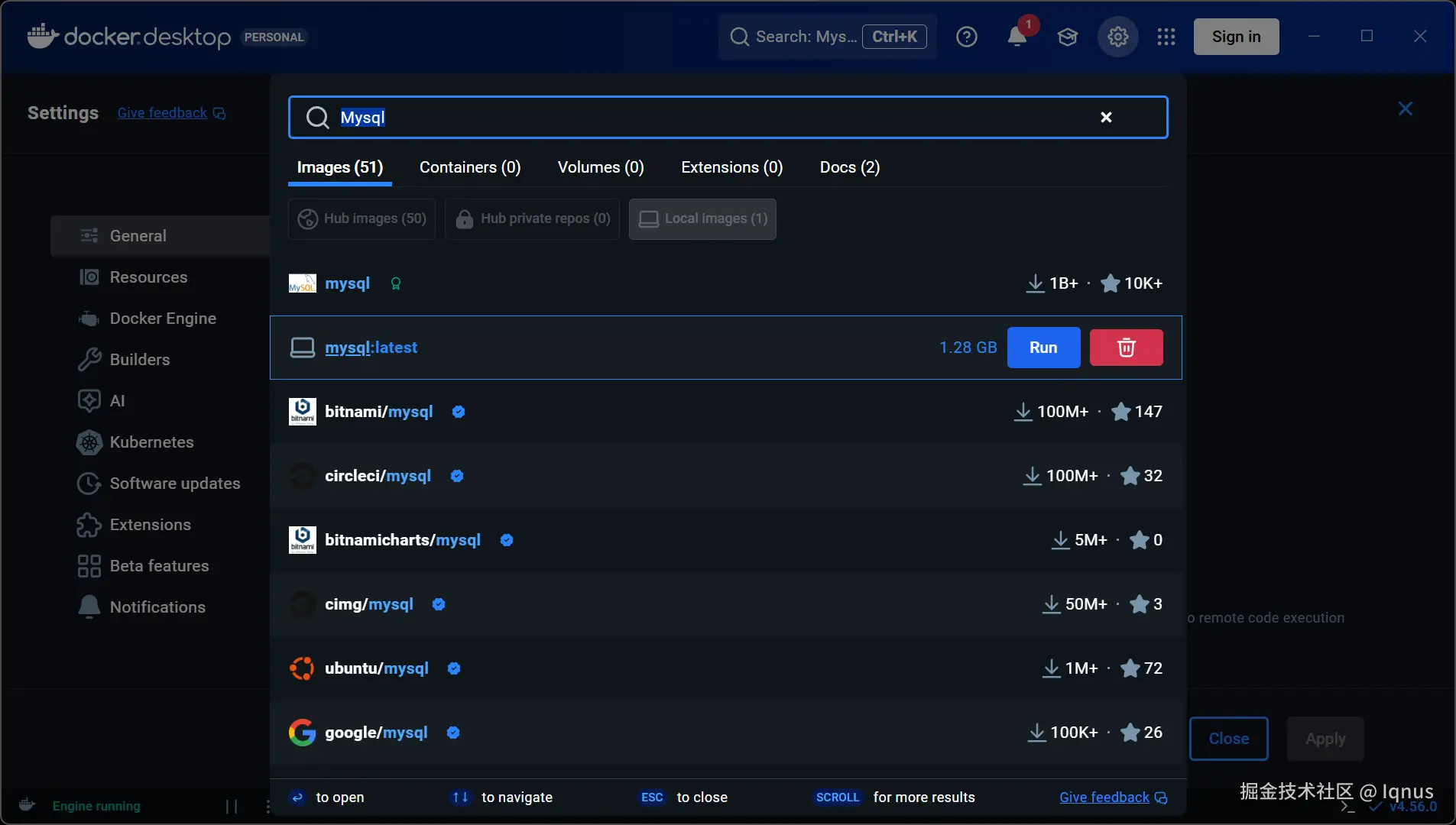Select the official mysql image result
1456x825 pixels.
coord(726,283)
